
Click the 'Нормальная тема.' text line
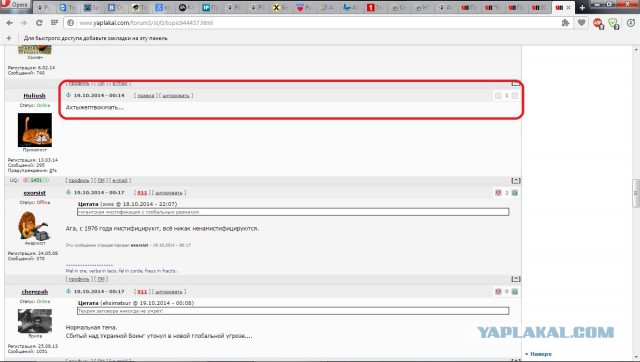[91, 327]
